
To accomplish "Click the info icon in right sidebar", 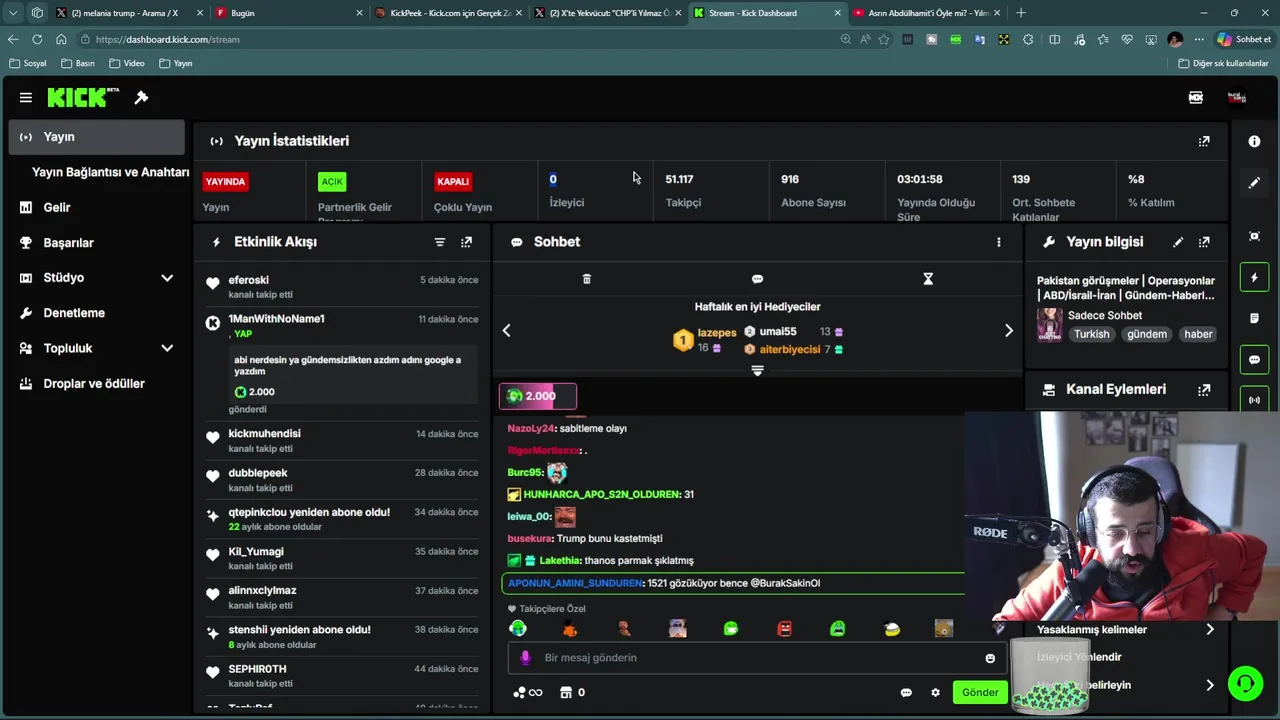I will pos(1254,141).
